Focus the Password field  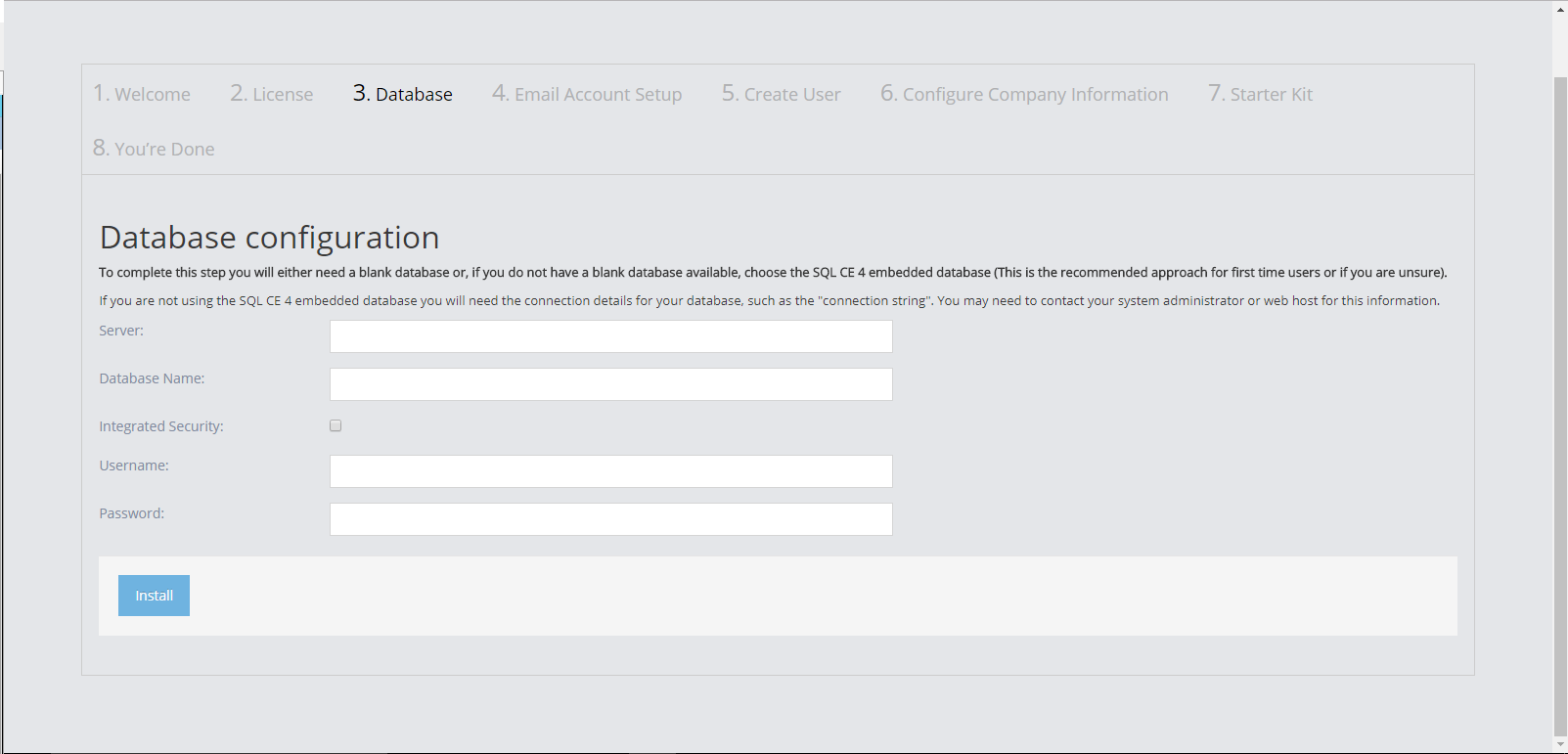click(610, 519)
